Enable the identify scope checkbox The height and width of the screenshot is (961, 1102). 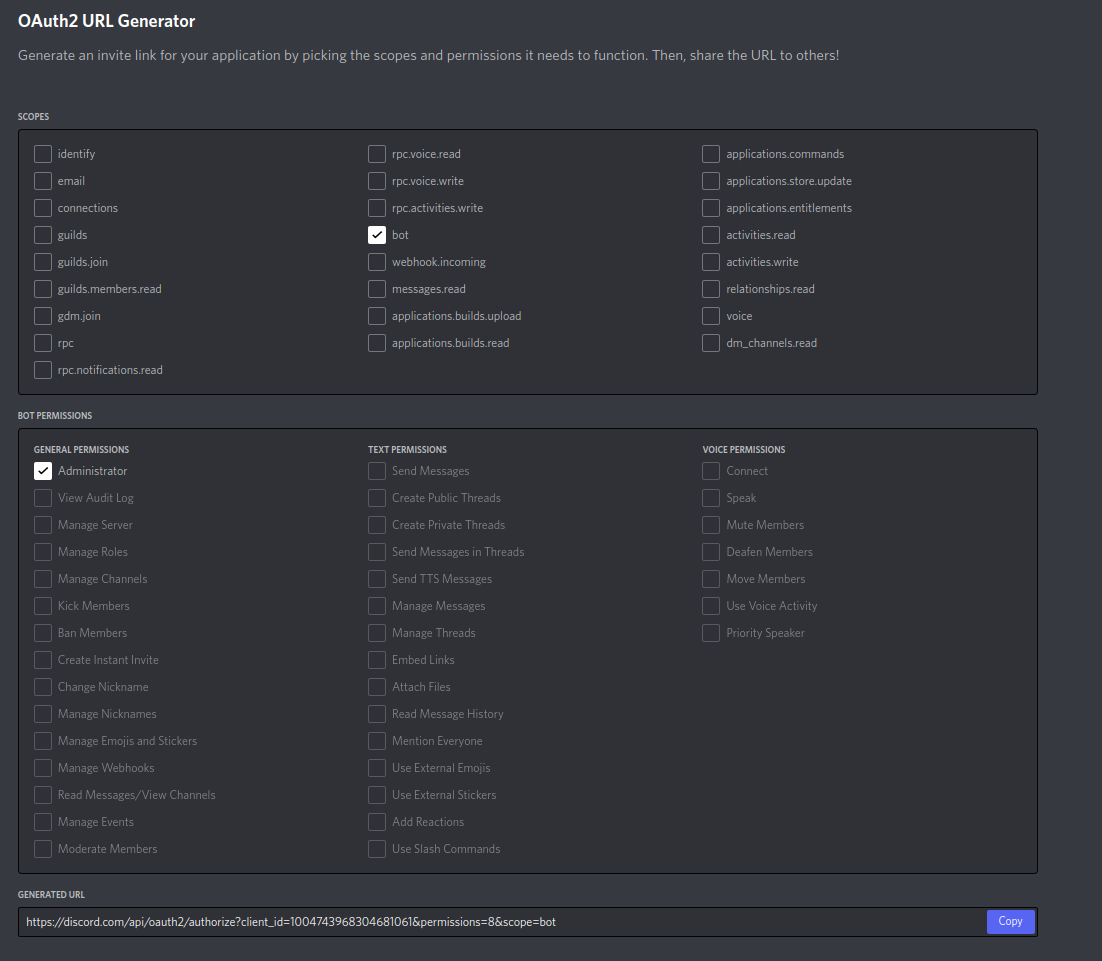point(42,154)
